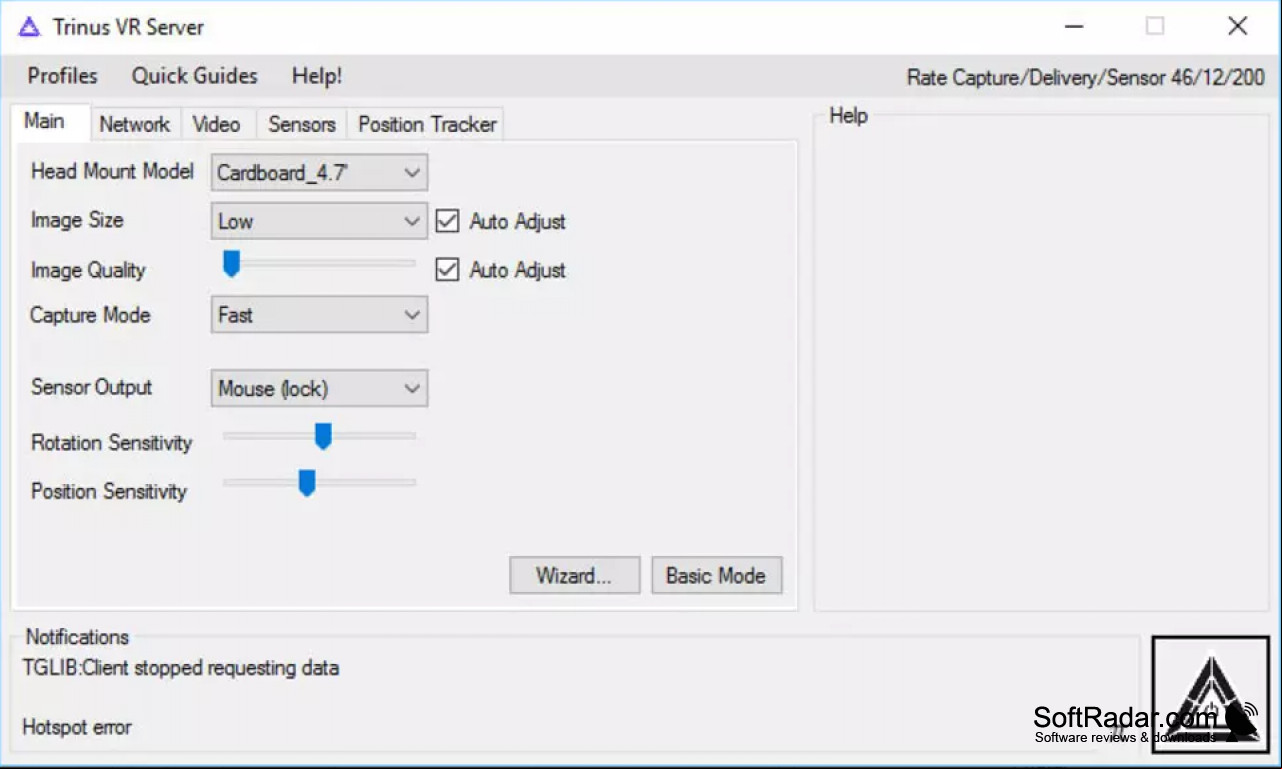
Task: Expand the Sensor Output dropdown
Action: coord(319,389)
